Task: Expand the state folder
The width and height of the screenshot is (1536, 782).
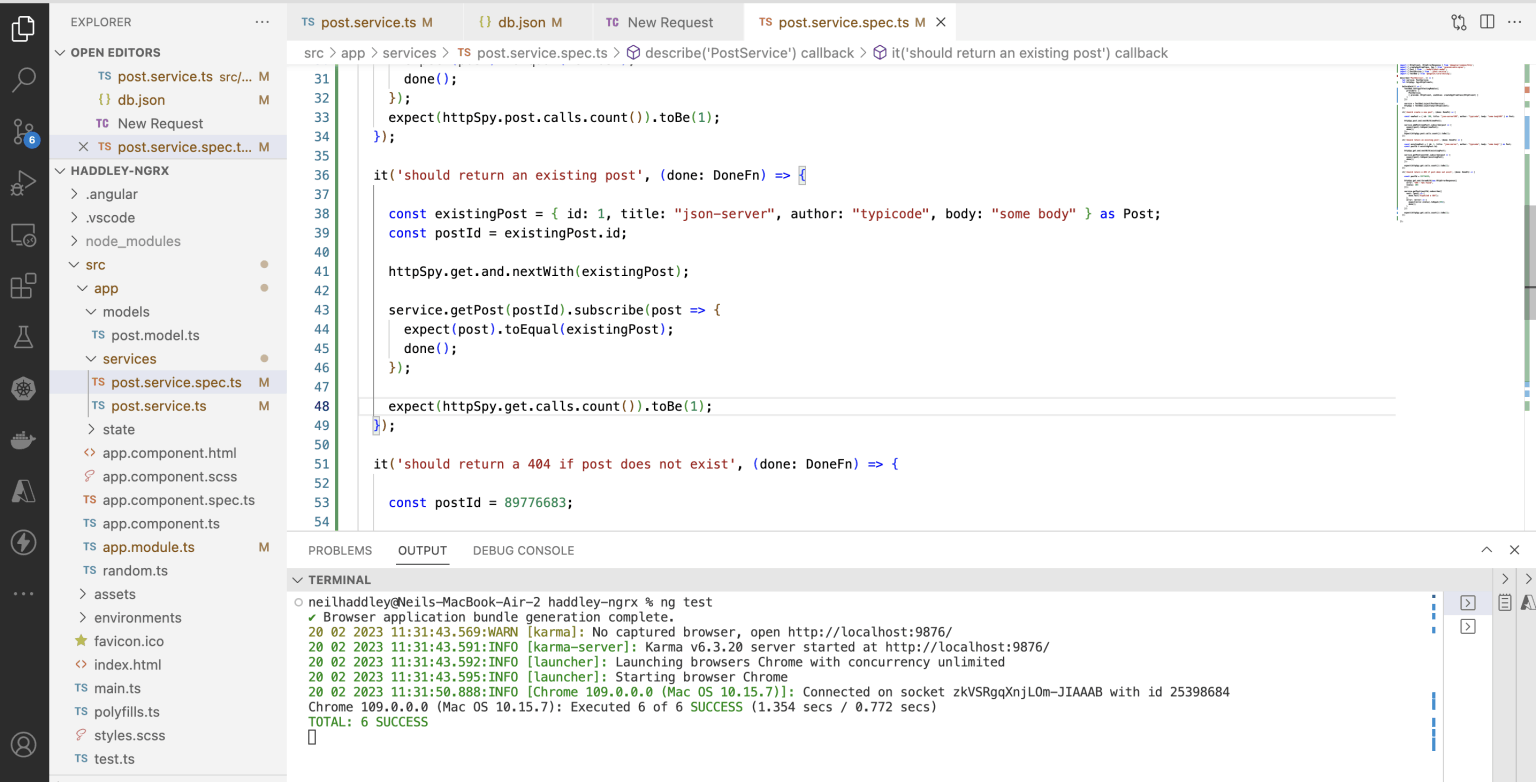Action: (118, 429)
